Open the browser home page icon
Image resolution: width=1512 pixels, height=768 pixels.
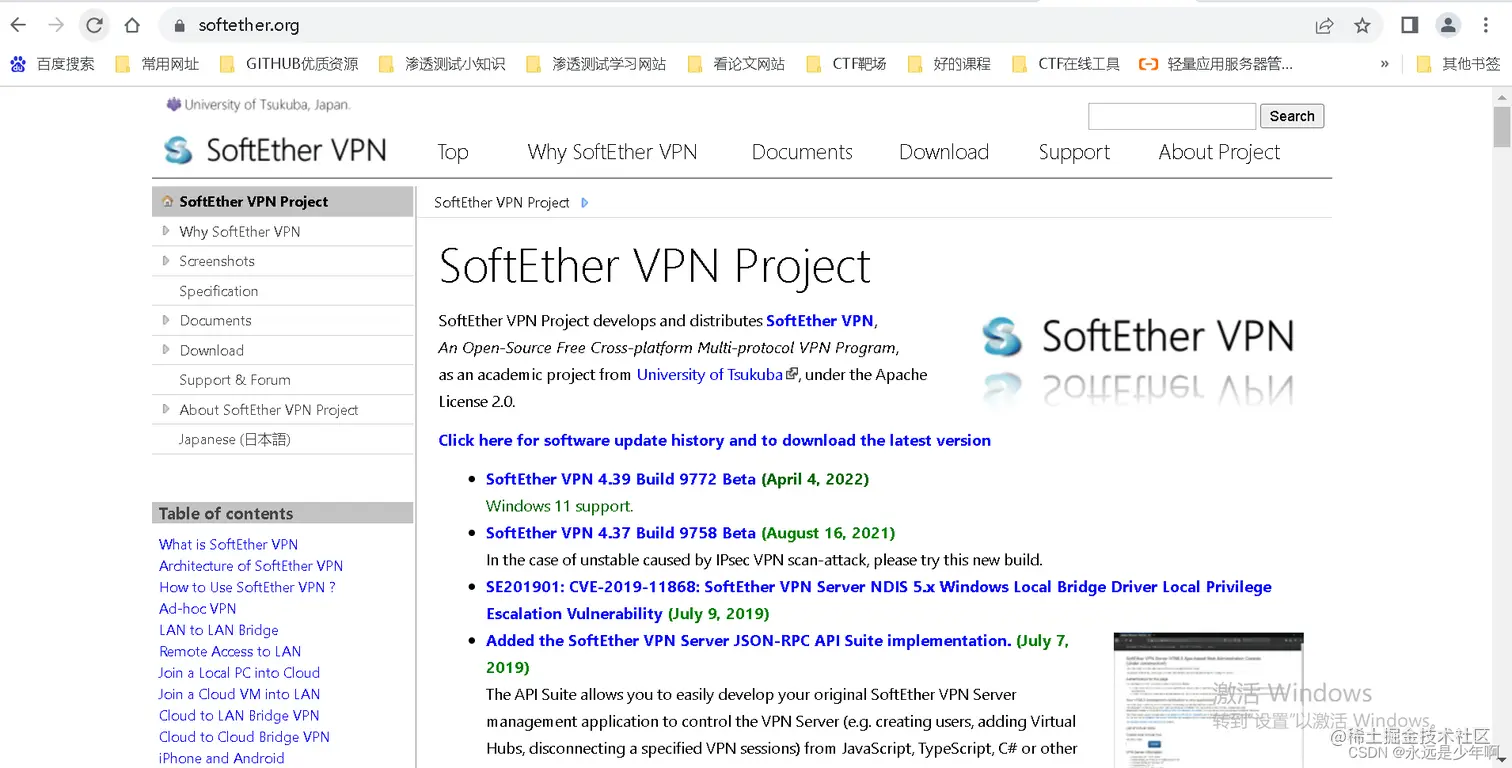[x=132, y=25]
